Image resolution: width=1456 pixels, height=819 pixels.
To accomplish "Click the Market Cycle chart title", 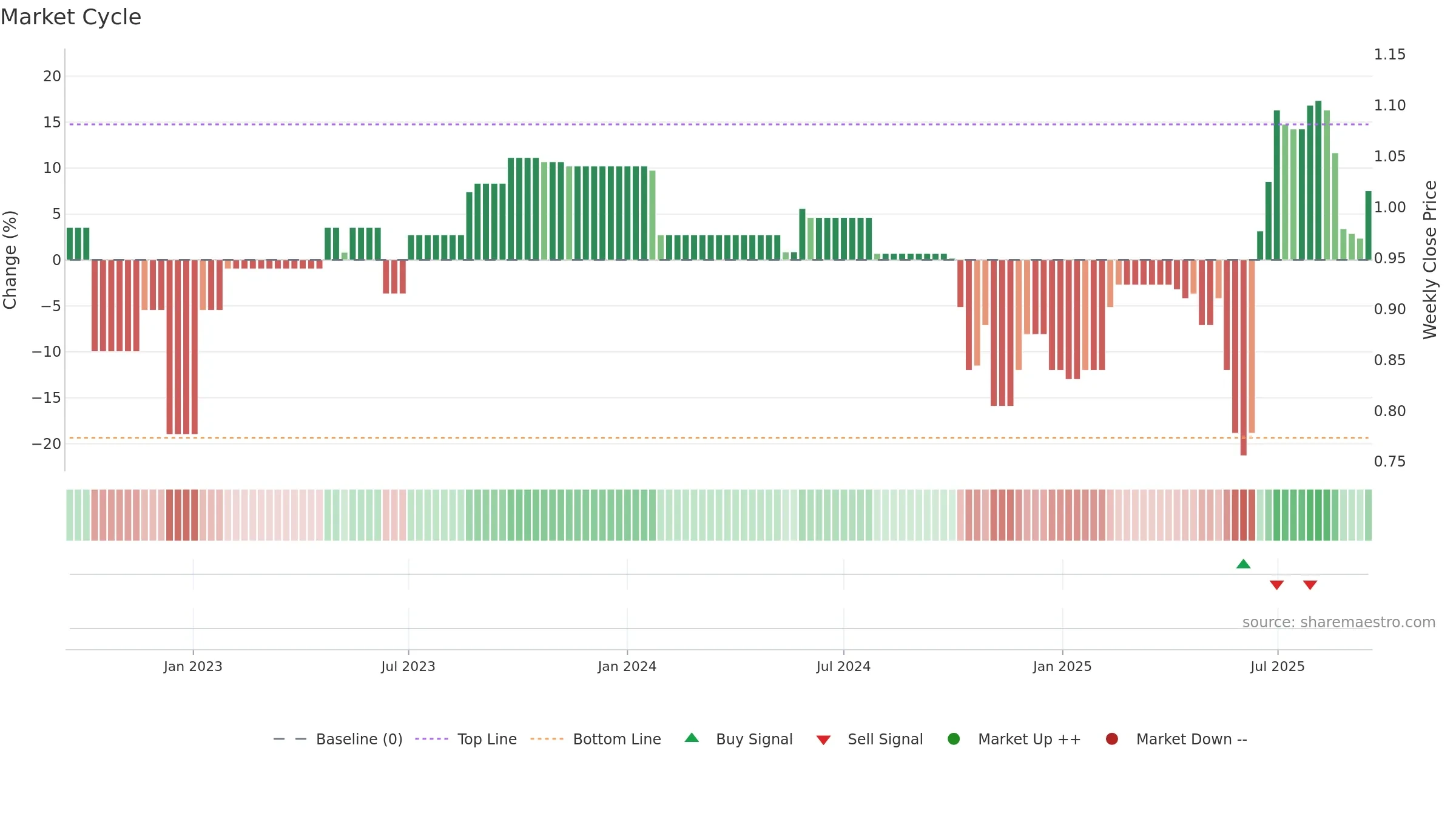I will (x=71, y=17).
